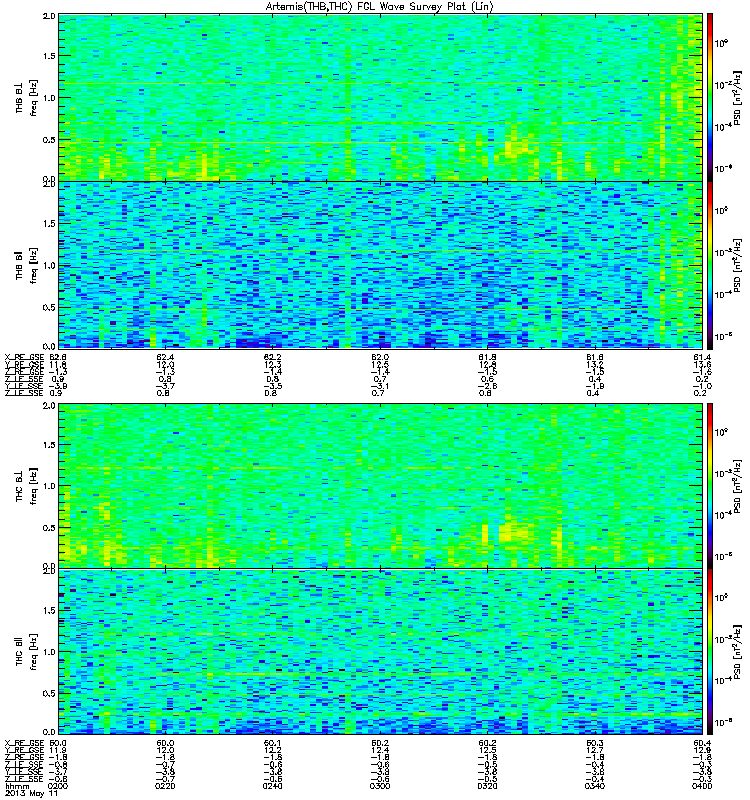750x800 pixels.
Task: Click the THC X_RE_GSE value 60.3
Action: click(595, 743)
